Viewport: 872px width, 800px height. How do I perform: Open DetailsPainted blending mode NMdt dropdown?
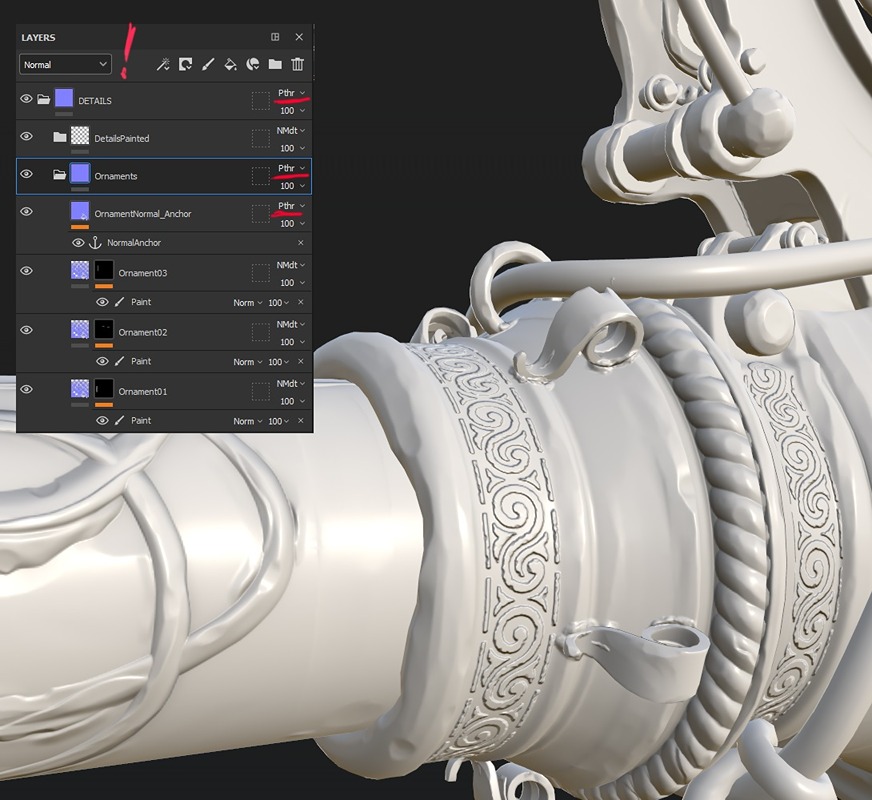click(x=291, y=131)
